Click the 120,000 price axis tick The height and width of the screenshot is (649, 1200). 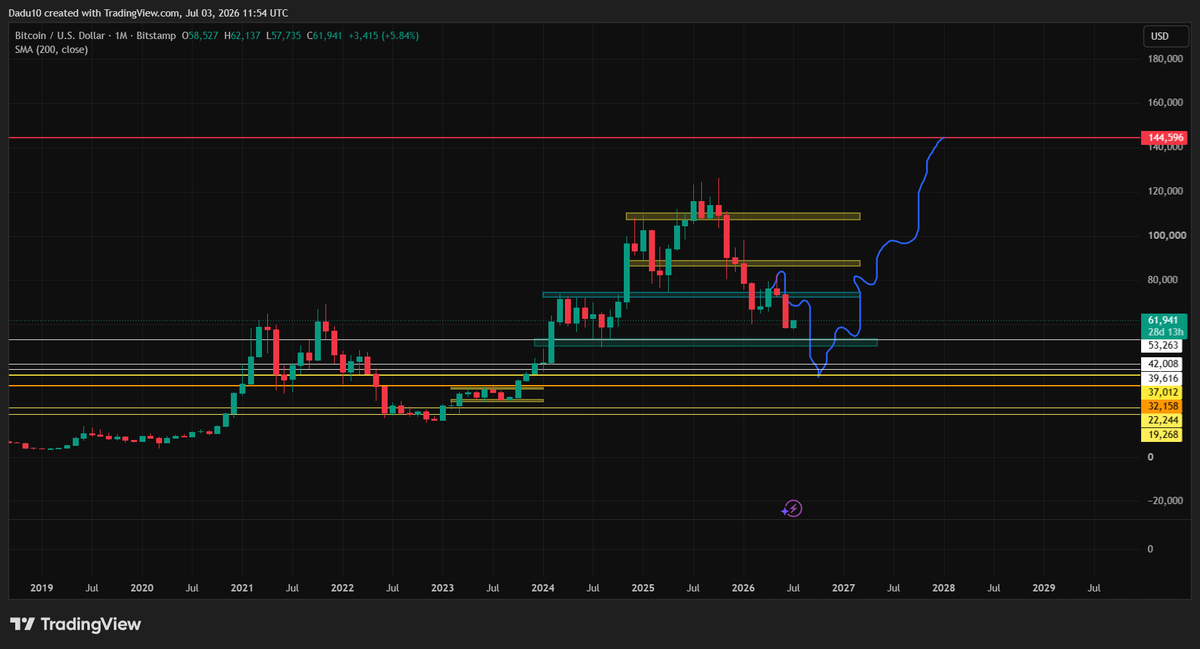1164,191
